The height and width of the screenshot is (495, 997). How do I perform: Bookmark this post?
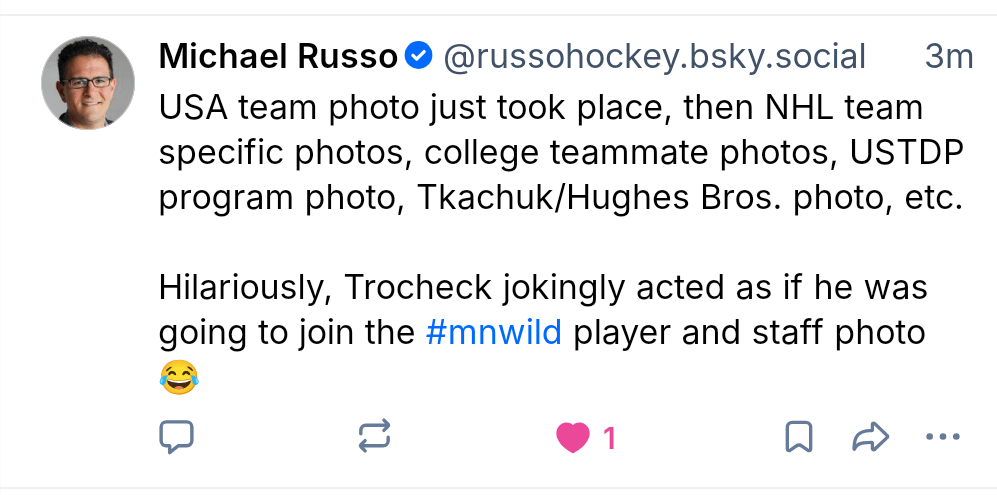pos(798,436)
